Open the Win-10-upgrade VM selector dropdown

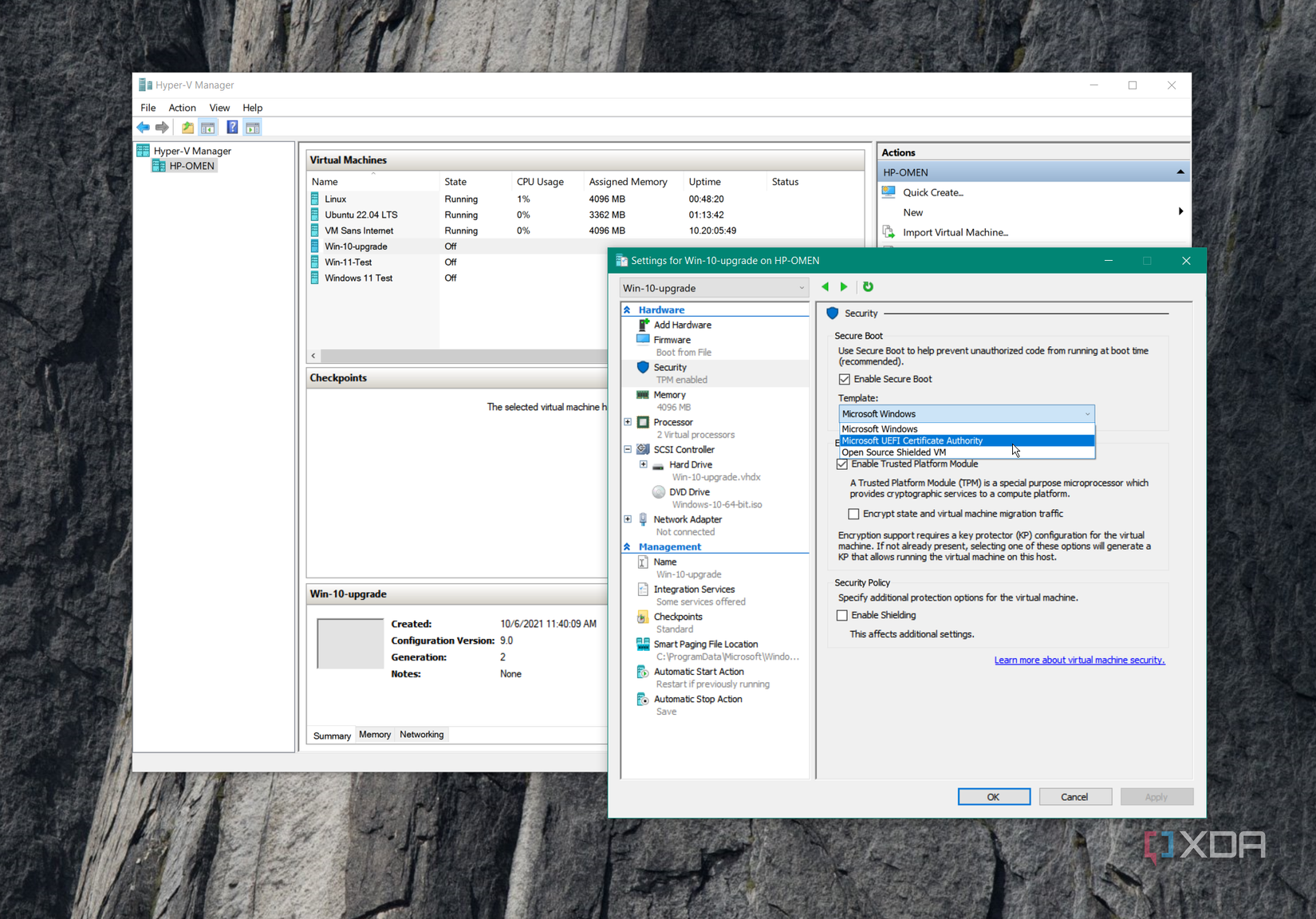801,287
